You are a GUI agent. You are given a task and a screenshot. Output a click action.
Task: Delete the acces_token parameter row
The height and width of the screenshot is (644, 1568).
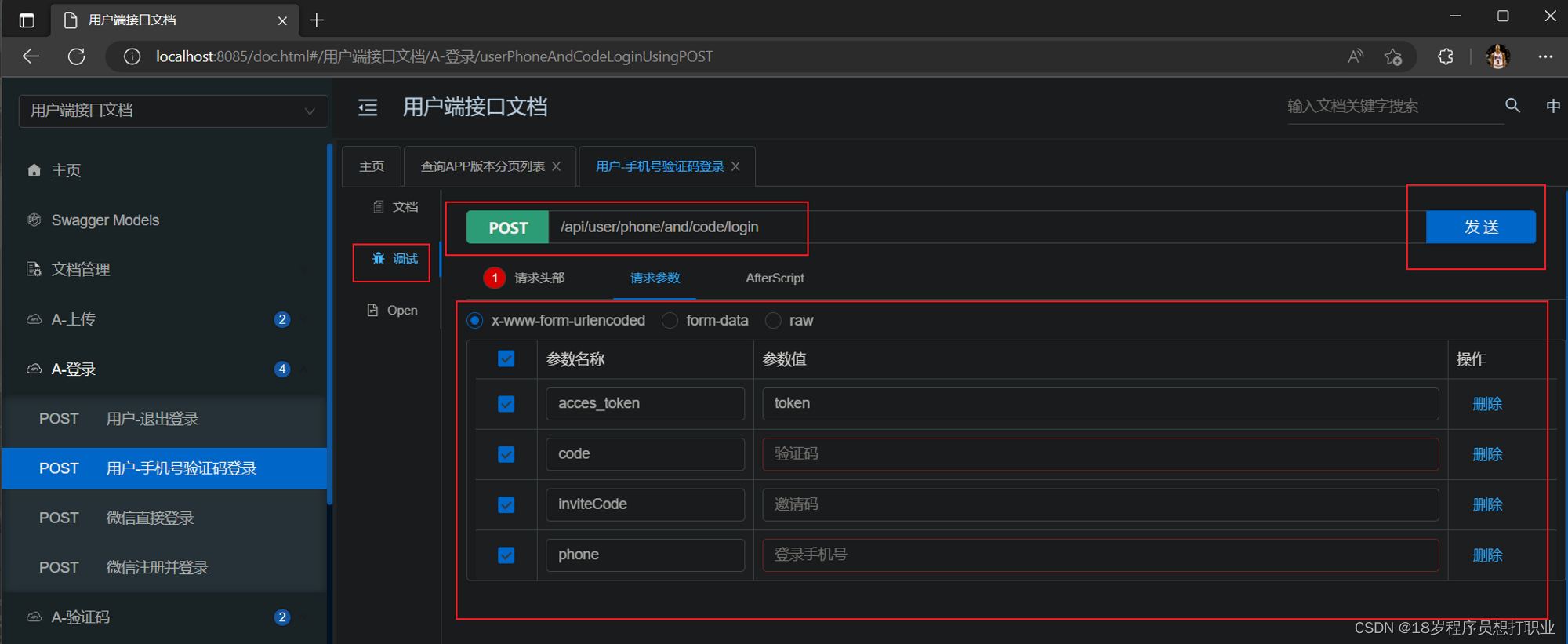point(1487,404)
